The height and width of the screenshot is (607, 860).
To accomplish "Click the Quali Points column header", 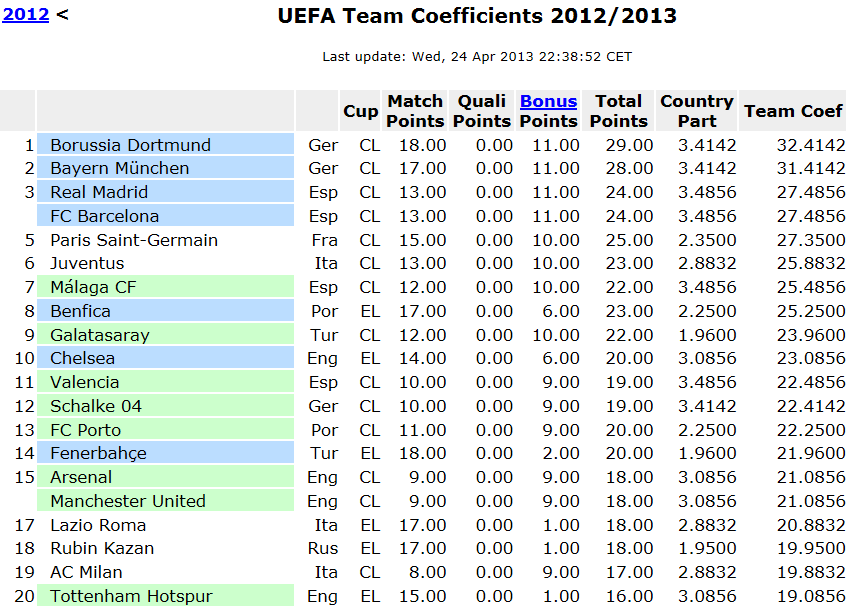I will [x=482, y=111].
